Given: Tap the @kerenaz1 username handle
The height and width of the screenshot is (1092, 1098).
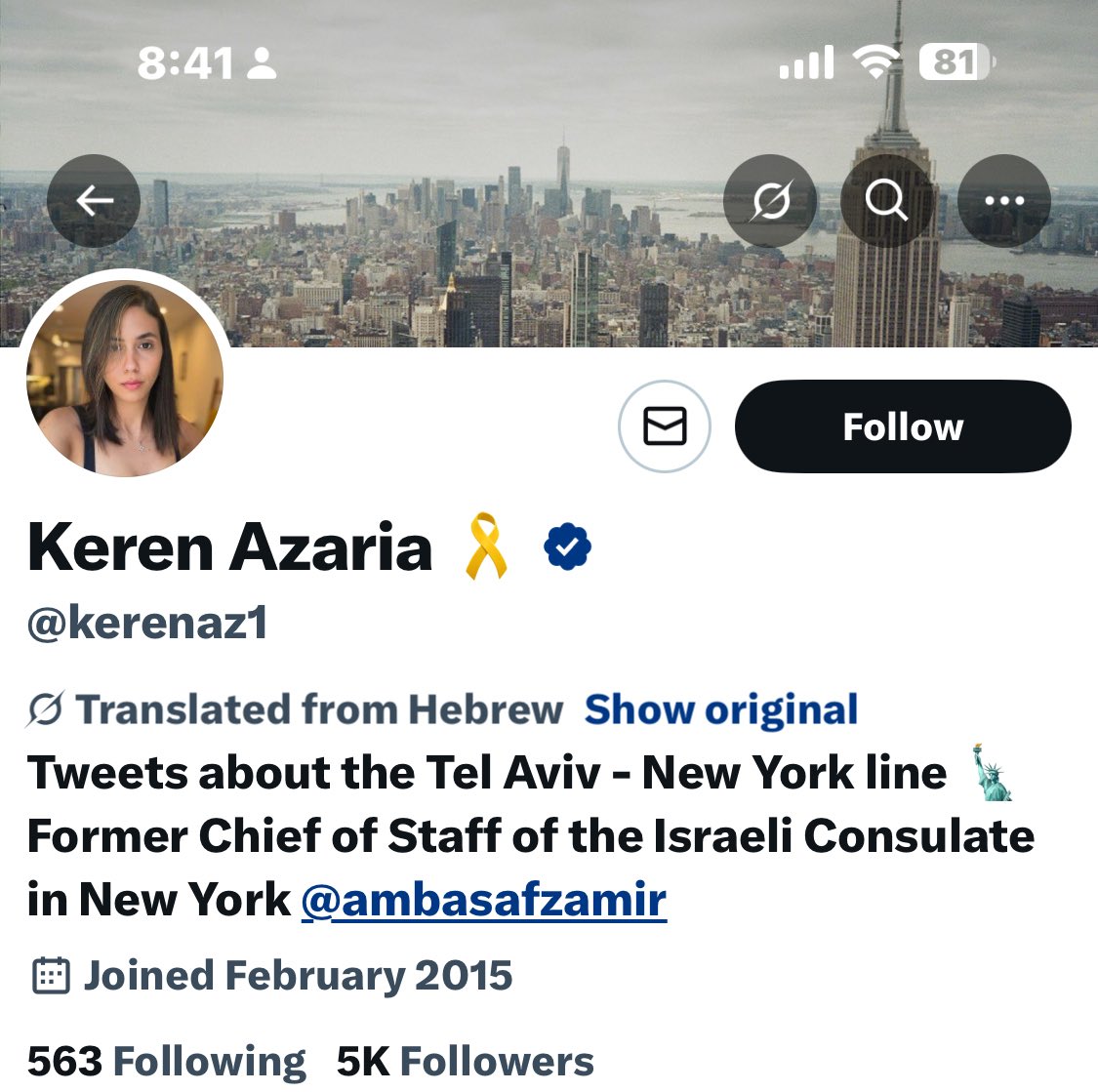Looking at the screenshot, I should [147, 623].
